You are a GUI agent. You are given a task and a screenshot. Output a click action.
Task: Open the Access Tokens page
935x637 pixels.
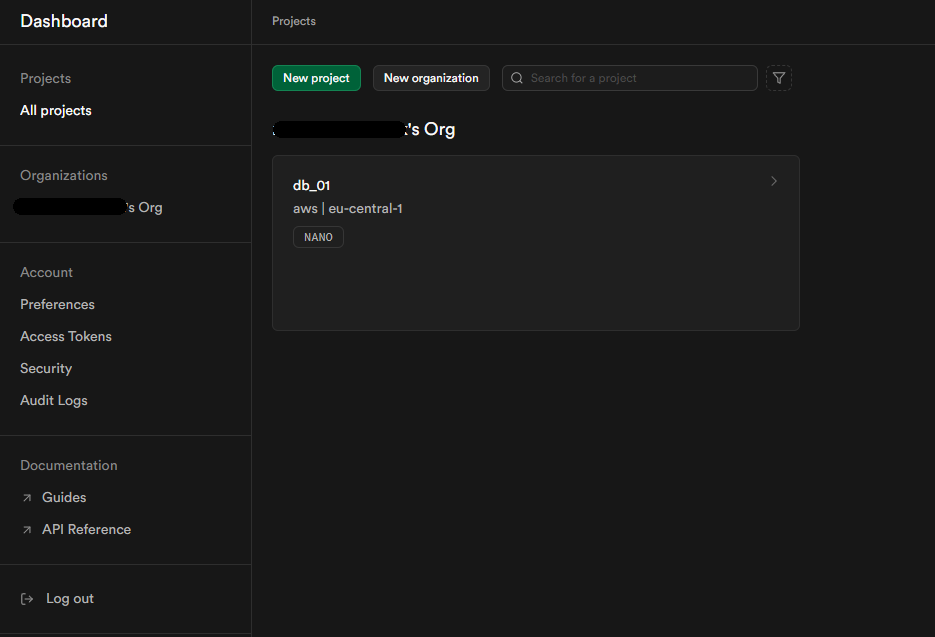[65, 336]
